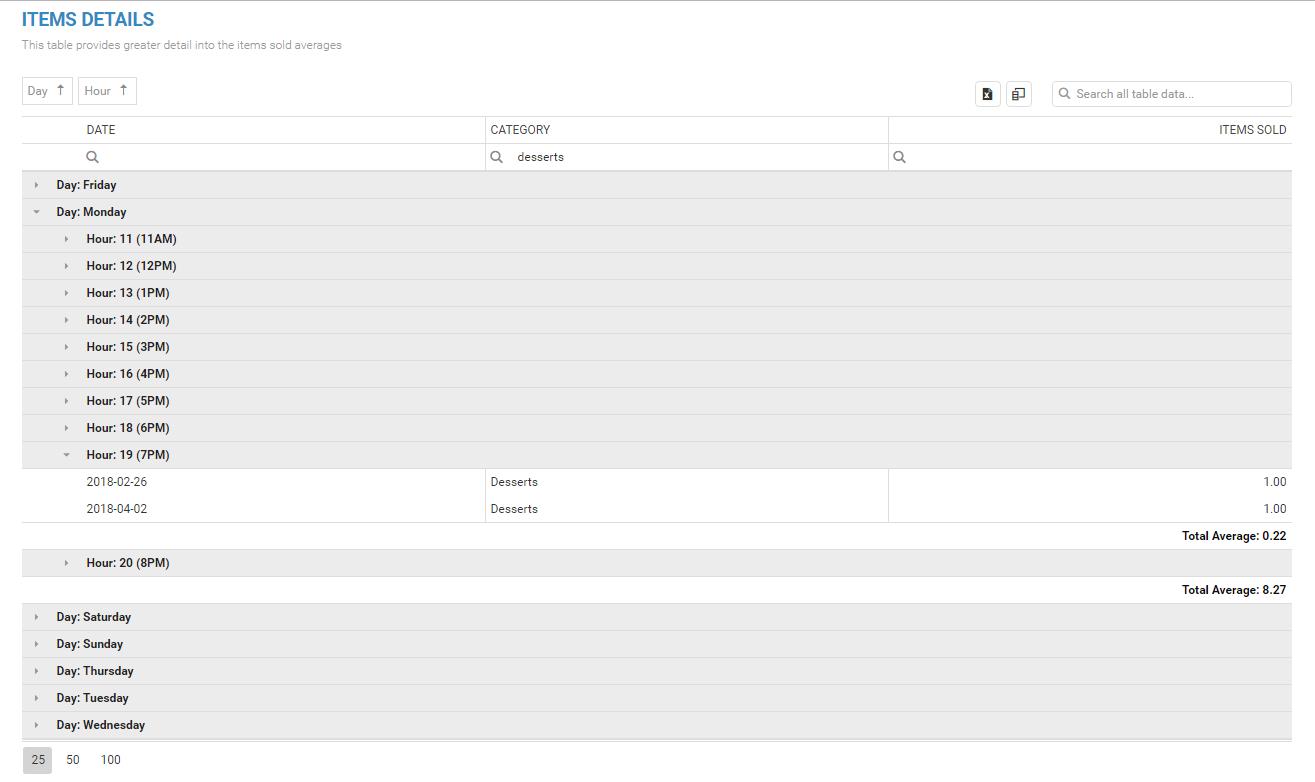Screen dimensions: 1315x782
Task: Click Desserts cell in 2018-04-02 row
Action: tap(687, 509)
